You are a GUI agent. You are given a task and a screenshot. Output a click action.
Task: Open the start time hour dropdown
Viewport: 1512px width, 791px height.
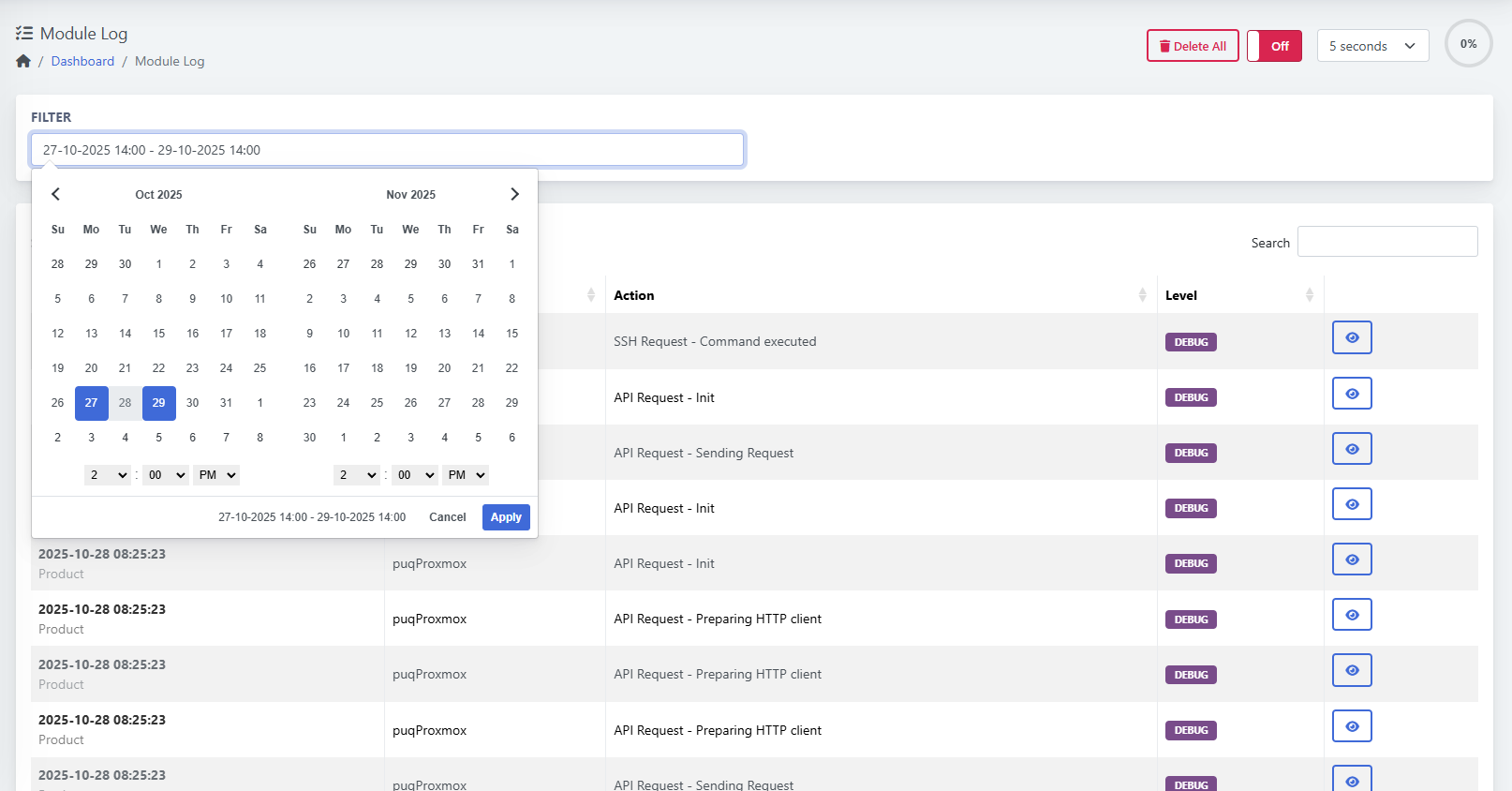point(108,475)
